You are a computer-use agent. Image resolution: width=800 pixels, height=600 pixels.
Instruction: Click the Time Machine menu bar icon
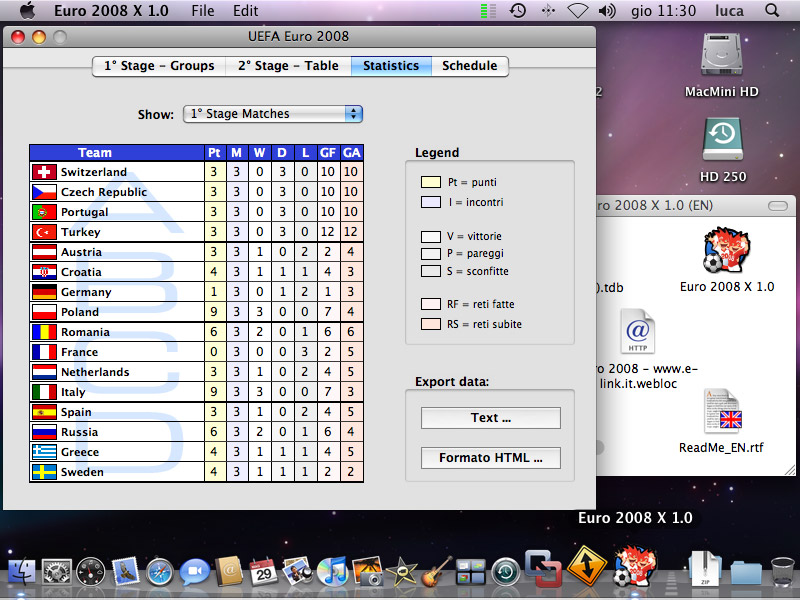click(517, 11)
